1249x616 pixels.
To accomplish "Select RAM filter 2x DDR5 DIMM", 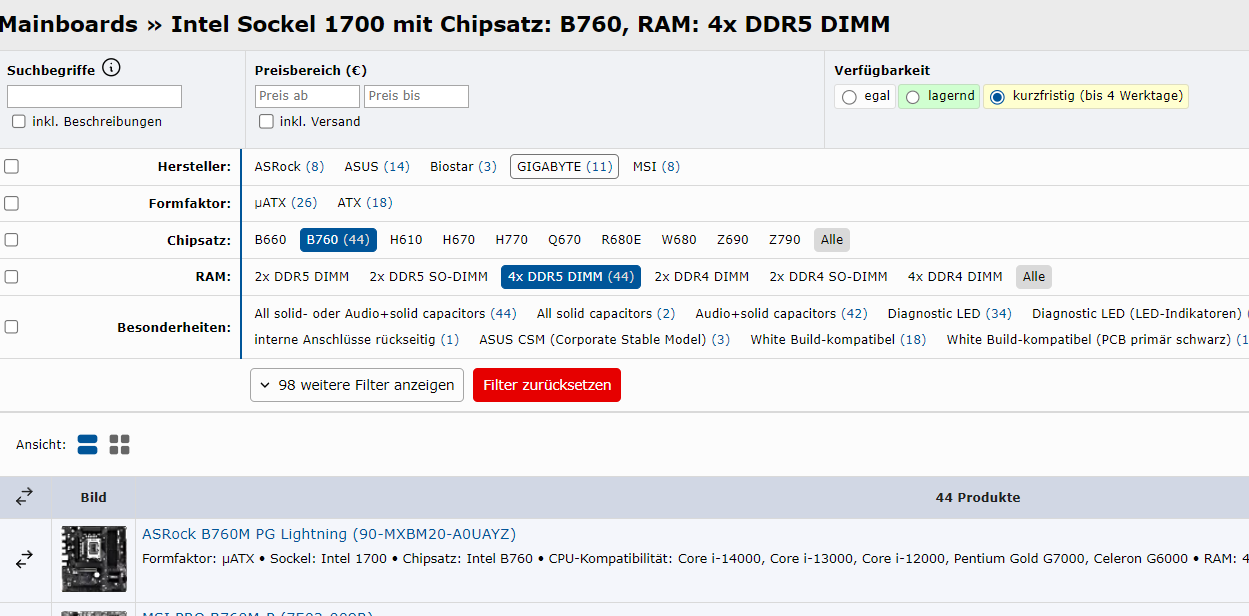I will [302, 277].
